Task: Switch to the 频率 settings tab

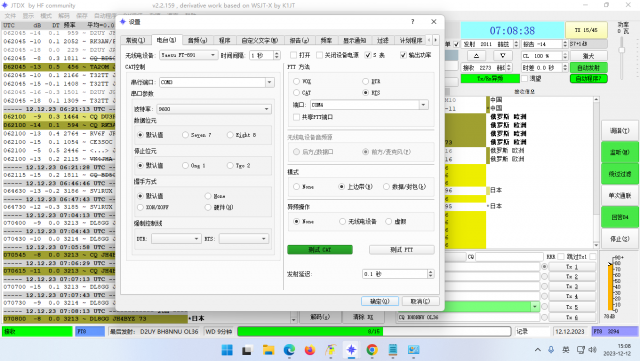Action: (x=326, y=40)
